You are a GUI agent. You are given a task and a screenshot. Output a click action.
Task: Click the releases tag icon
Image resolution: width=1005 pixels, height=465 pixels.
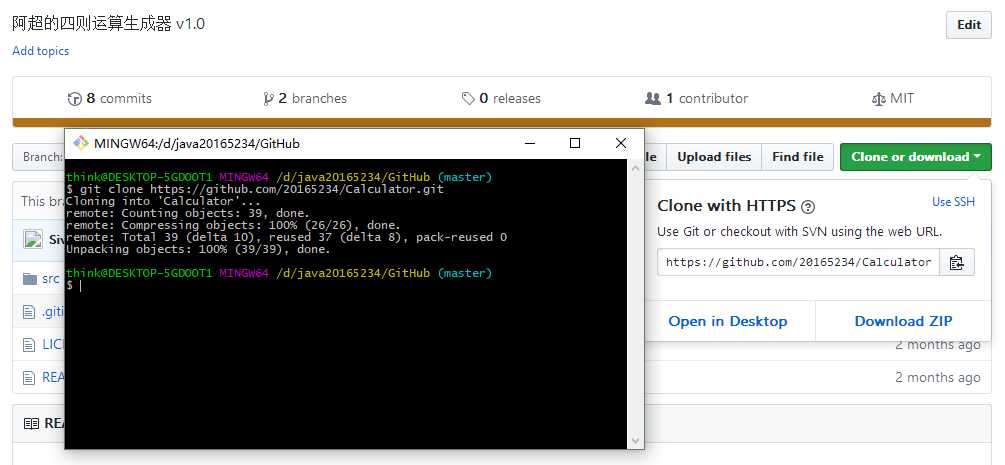pyautogui.click(x=468, y=99)
